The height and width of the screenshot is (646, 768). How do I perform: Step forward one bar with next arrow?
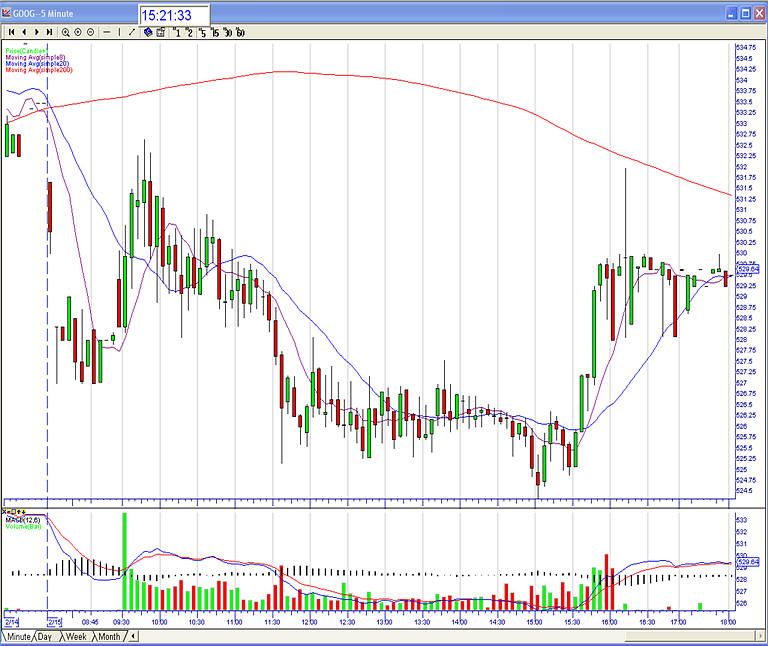[36, 32]
